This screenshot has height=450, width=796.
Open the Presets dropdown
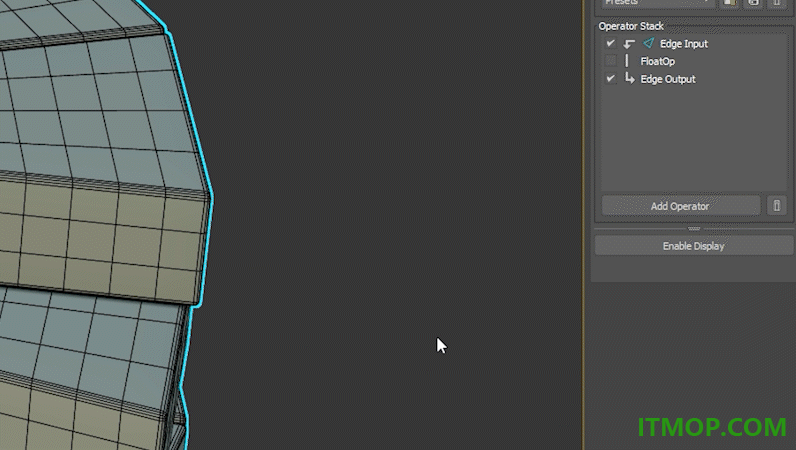658,3
